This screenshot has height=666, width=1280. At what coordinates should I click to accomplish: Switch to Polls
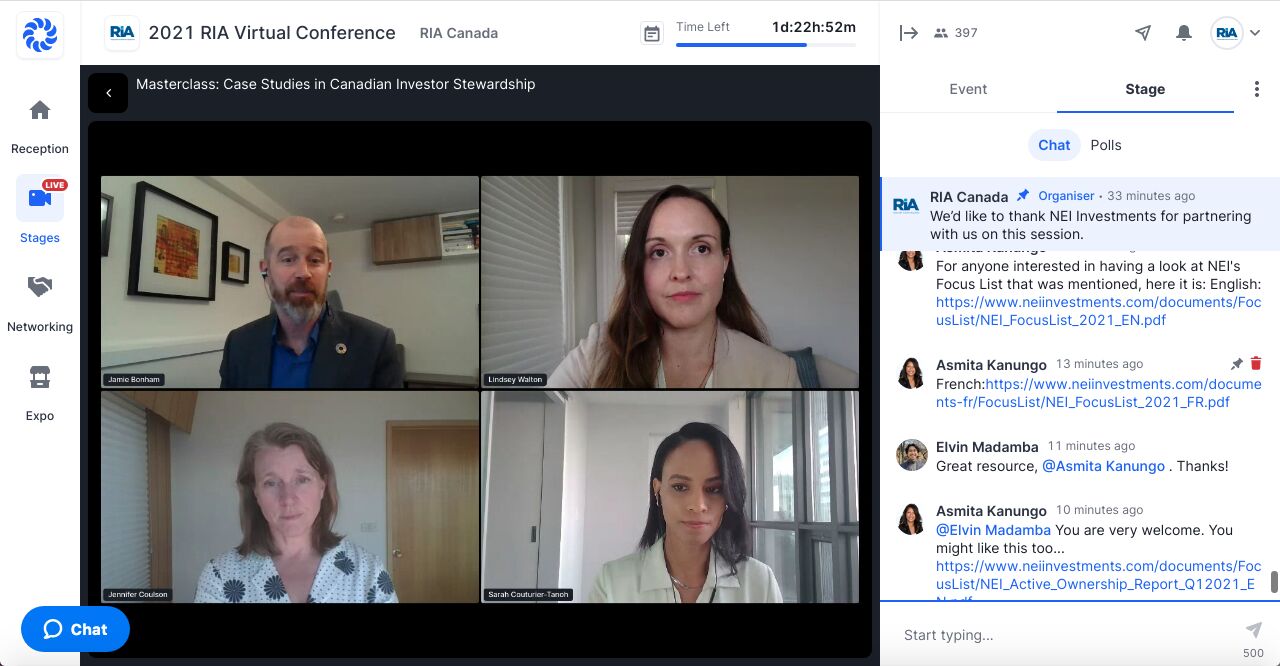pyautogui.click(x=1106, y=145)
